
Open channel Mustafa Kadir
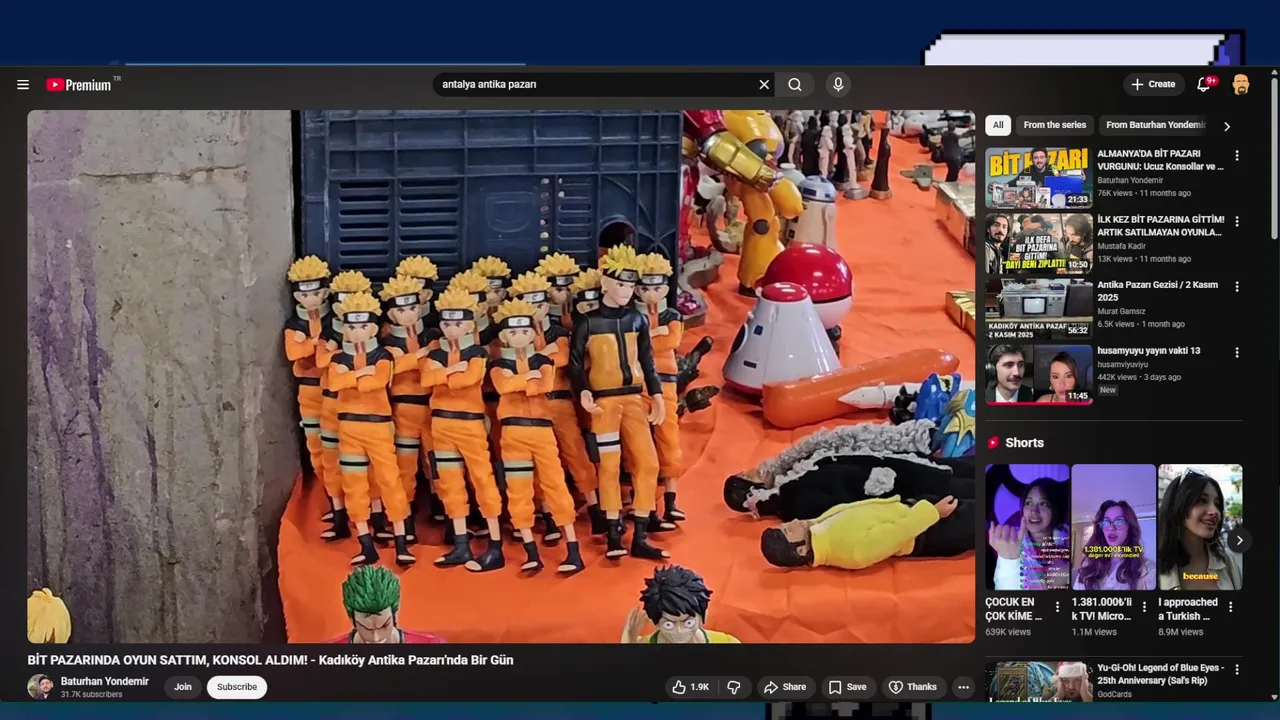1122,246
